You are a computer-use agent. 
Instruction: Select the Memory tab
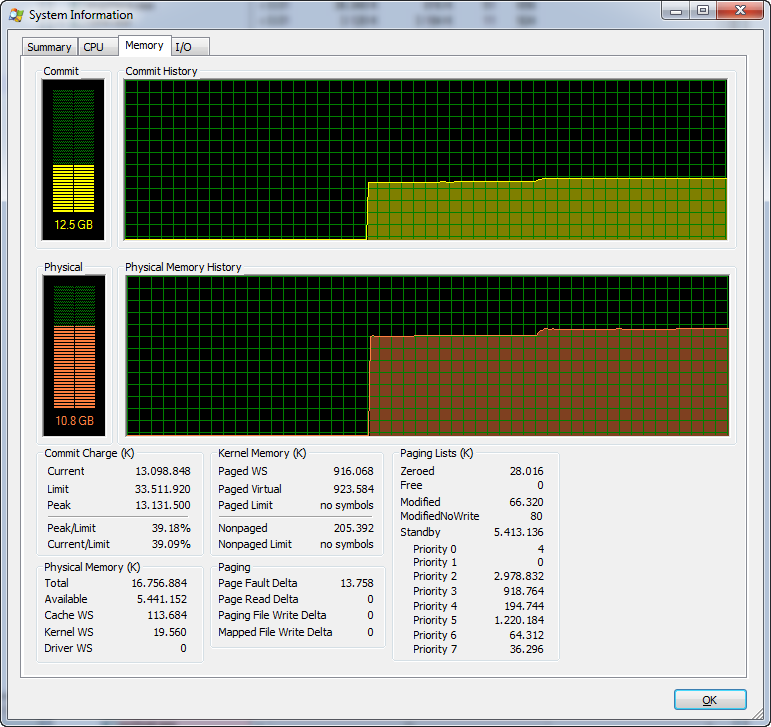tap(144, 45)
